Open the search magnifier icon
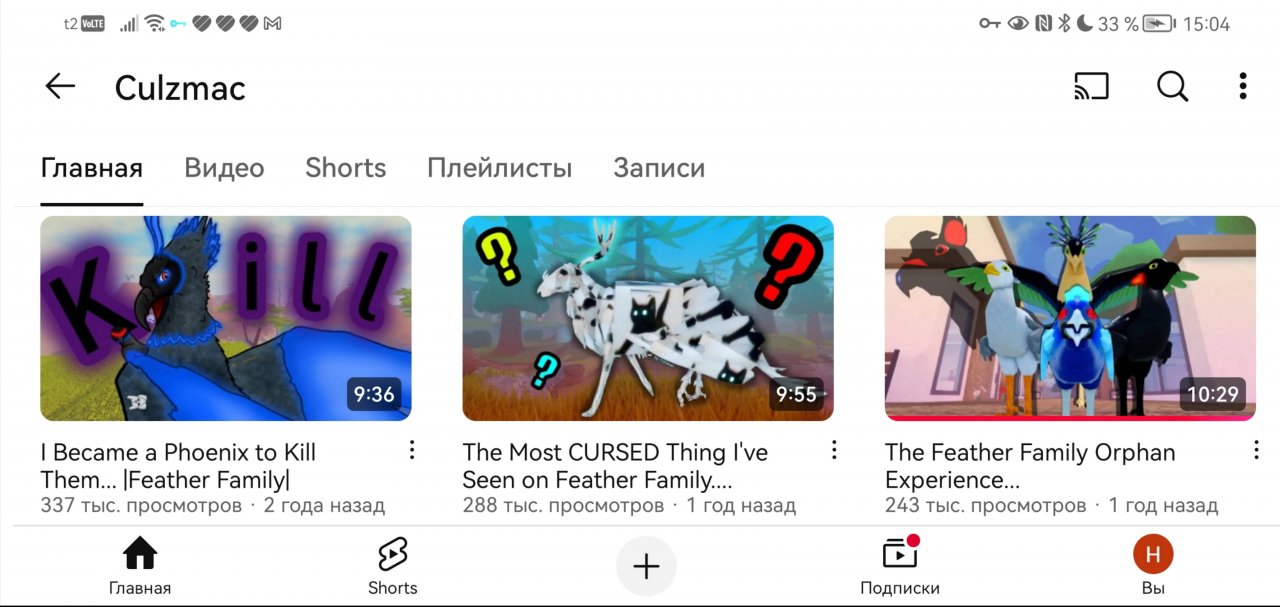The width and height of the screenshot is (1280, 607). coord(1172,87)
